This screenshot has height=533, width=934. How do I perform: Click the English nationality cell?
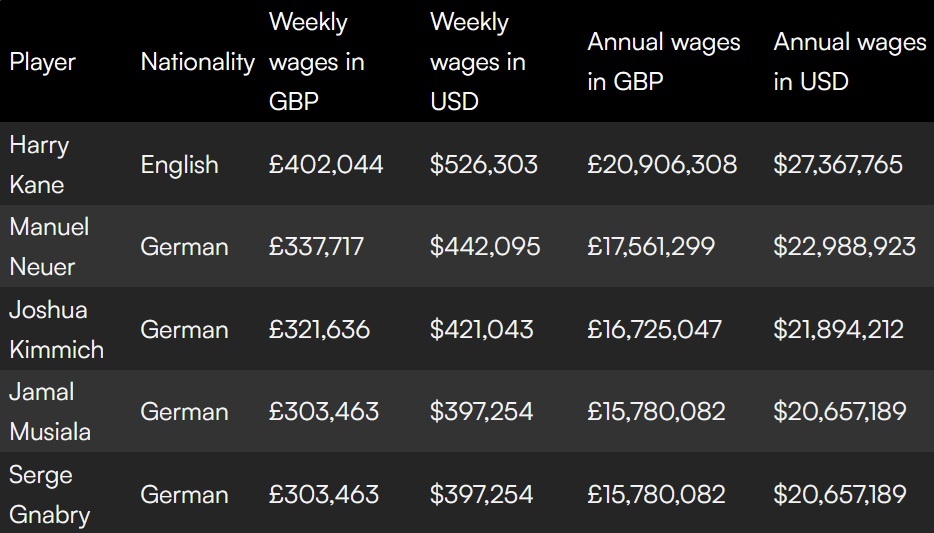[x=179, y=165]
